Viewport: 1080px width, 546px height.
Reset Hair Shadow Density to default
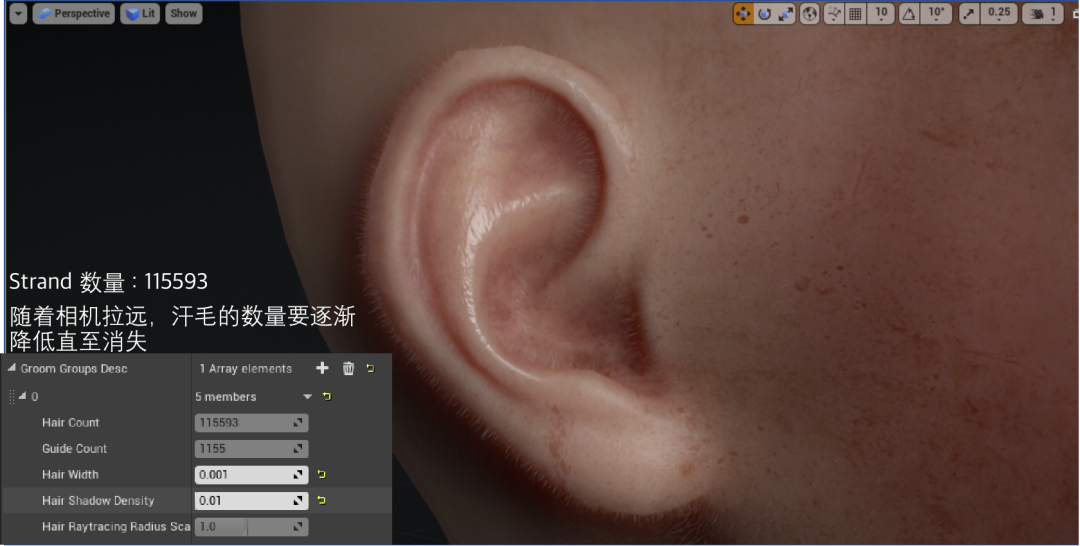tap(322, 501)
